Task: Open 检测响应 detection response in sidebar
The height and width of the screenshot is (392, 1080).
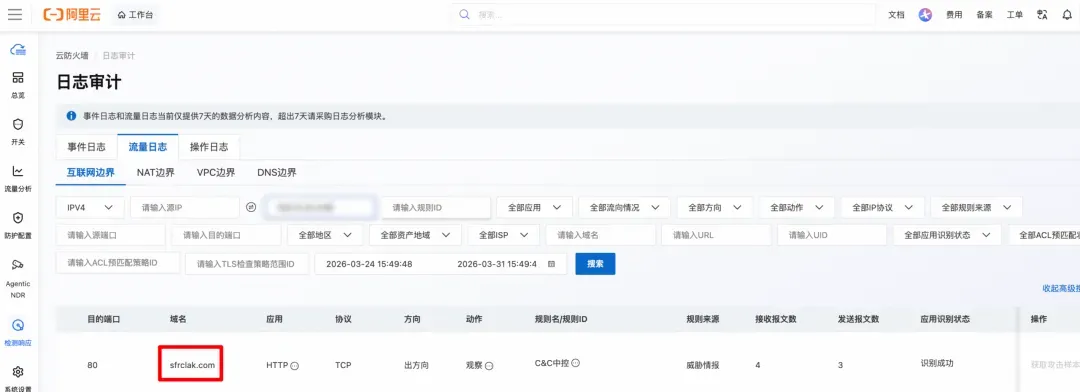Action: (x=19, y=331)
